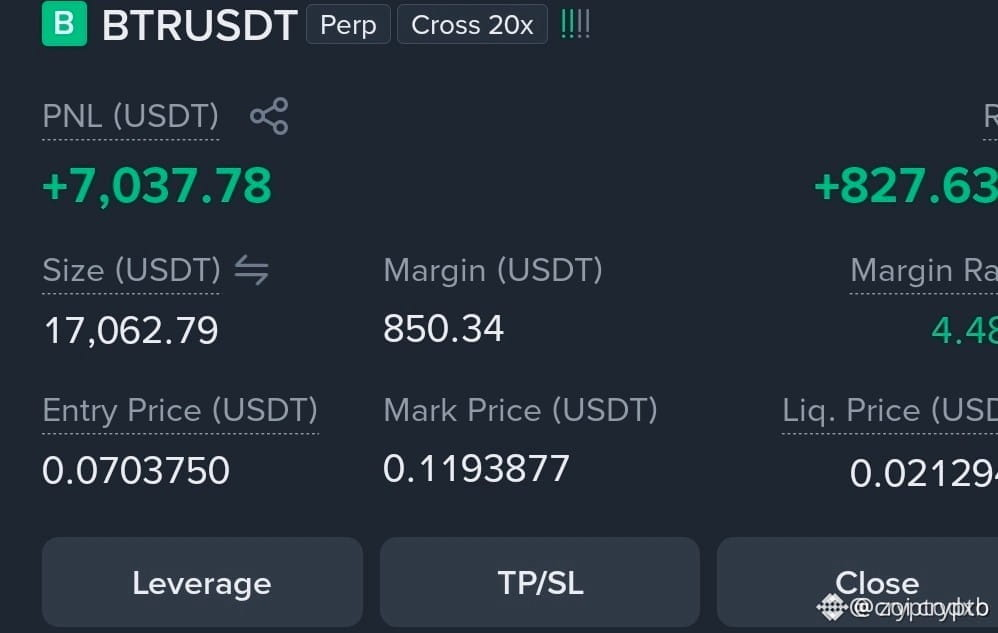Click the PNL (USDT) label for info
This screenshot has width=998, height=633.
point(130,116)
